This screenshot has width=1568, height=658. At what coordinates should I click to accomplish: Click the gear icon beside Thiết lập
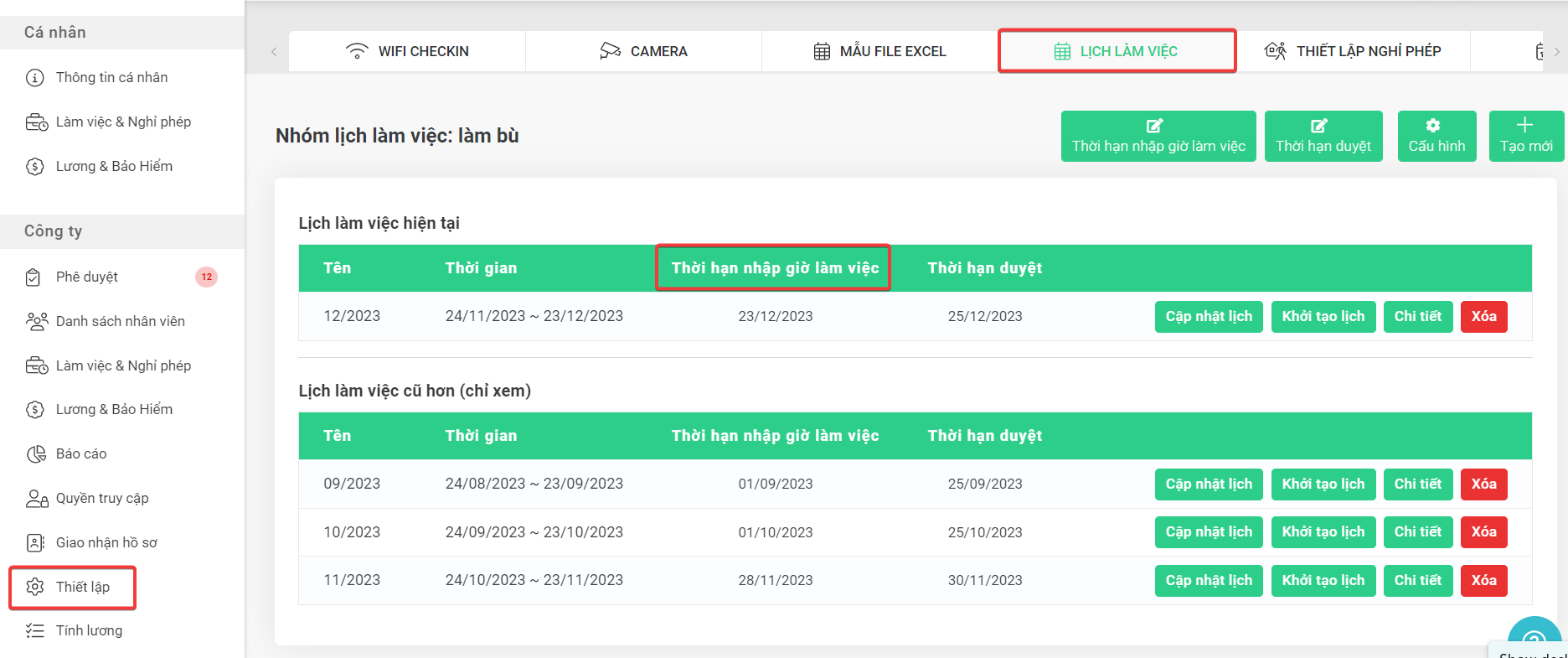click(x=35, y=587)
